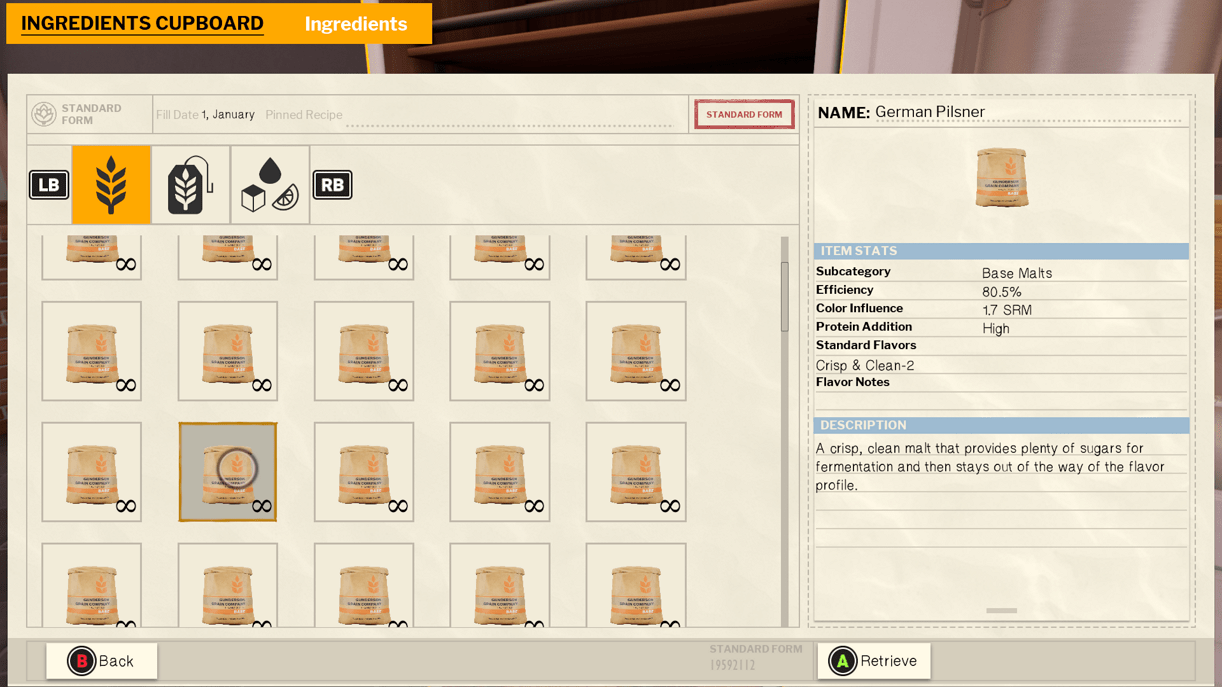1222x687 pixels.
Task: Select the highlighted German Pilsner malt bag
Action: click(x=228, y=472)
